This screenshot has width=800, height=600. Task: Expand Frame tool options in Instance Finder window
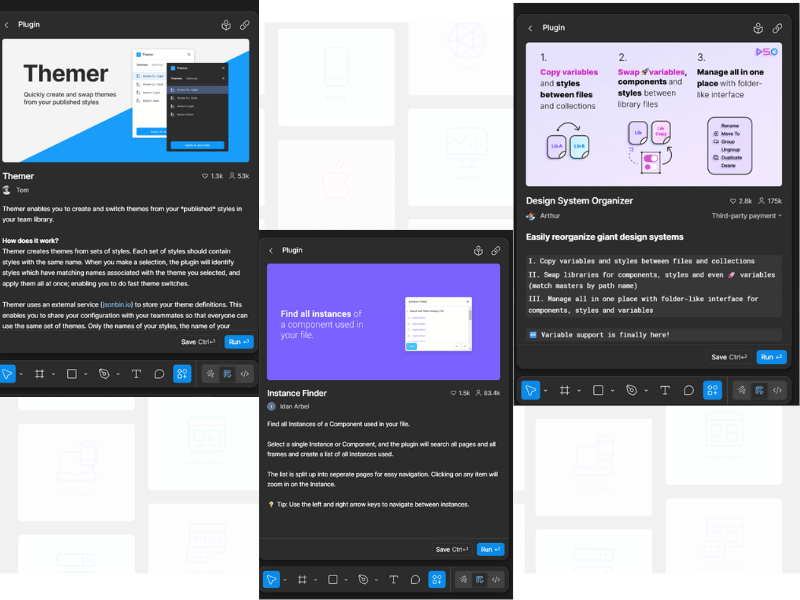(315, 580)
